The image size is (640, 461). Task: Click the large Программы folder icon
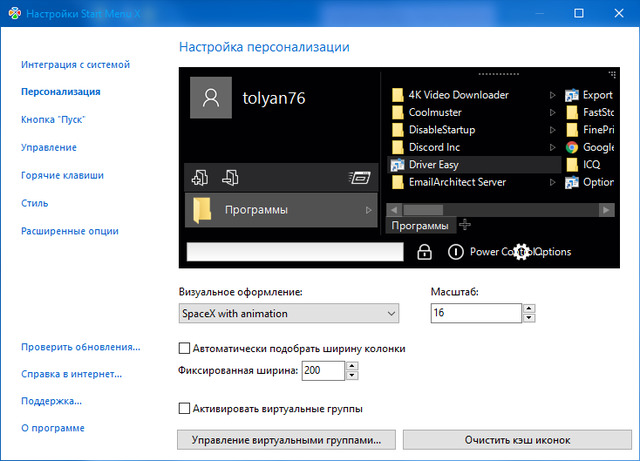pos(202,210)
